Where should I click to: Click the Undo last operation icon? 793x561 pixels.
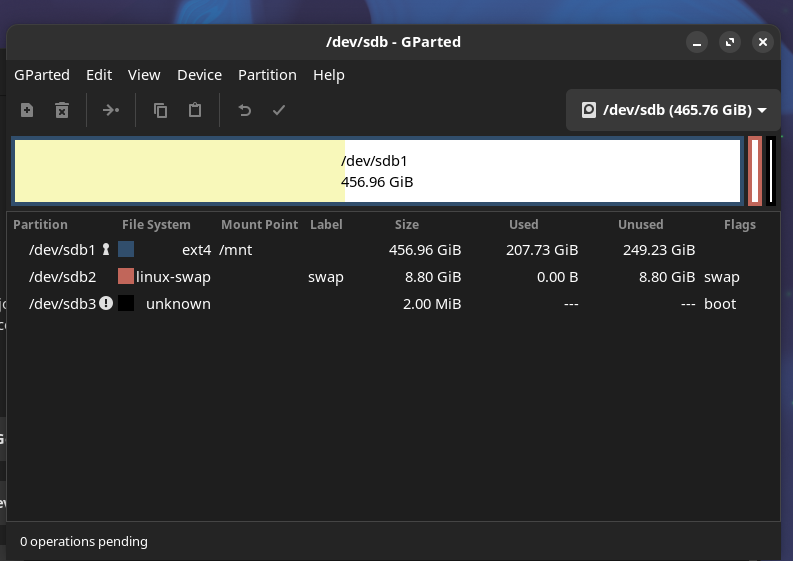click(244, 110)
